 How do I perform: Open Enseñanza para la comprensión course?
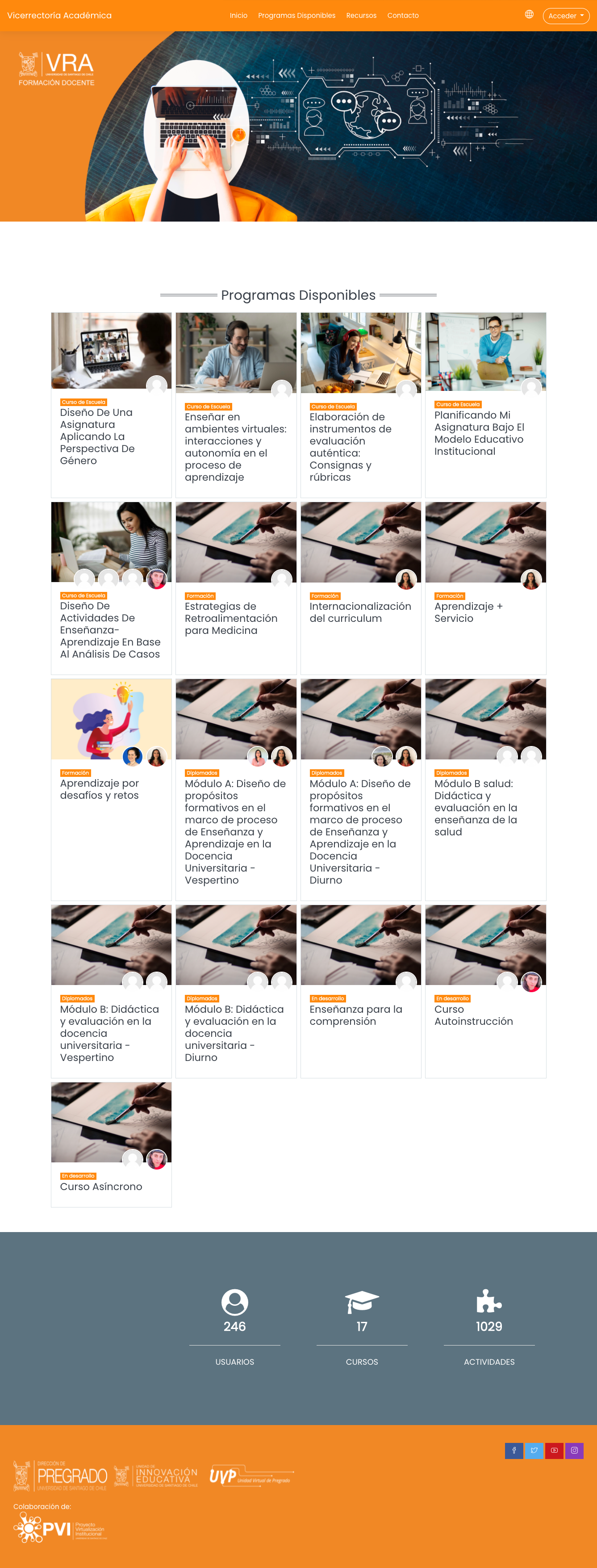point(355,1015)
